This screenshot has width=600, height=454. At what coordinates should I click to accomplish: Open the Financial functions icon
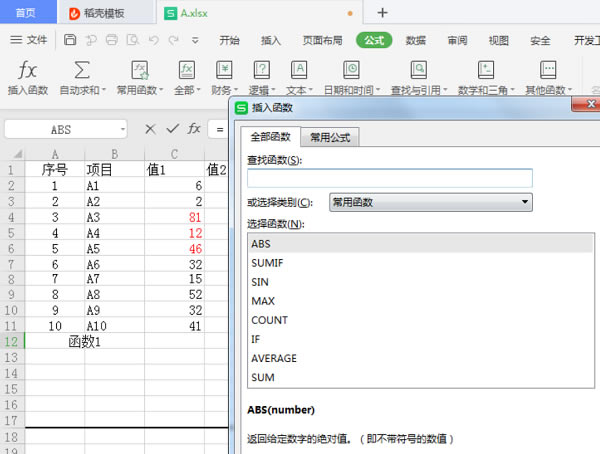point(225,70)
